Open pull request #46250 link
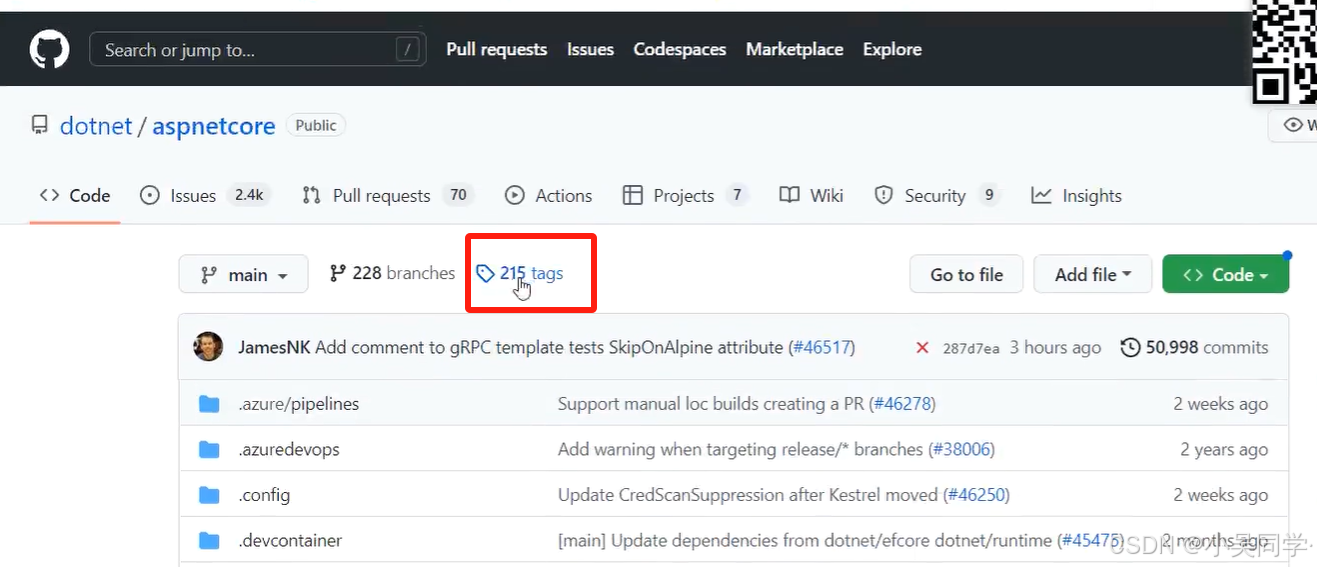The width and height of the screenshot is (1317, 567). tap(976, 495)
